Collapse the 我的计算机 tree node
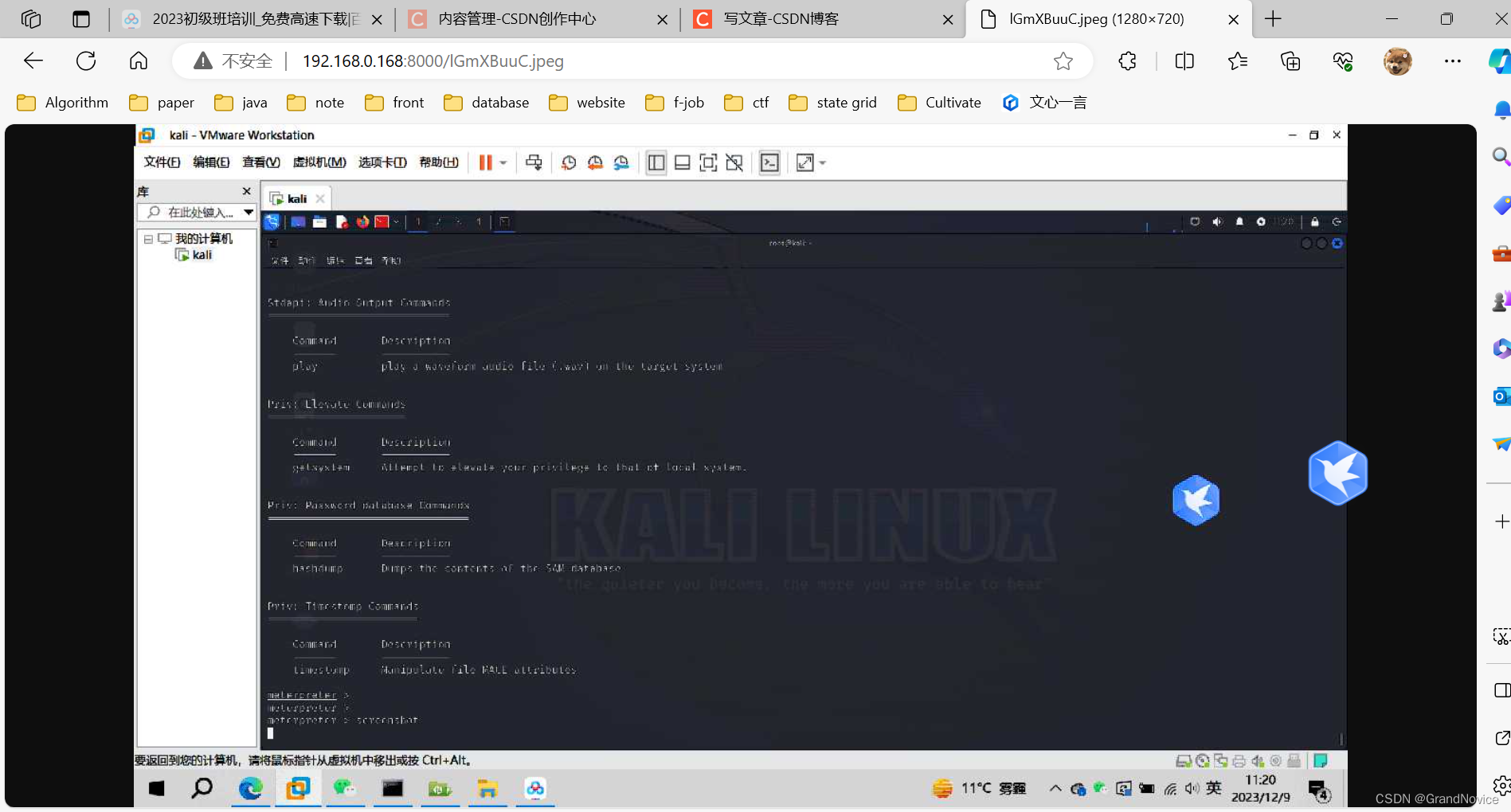The image size is (1511, 812). (x=148, y=239)
